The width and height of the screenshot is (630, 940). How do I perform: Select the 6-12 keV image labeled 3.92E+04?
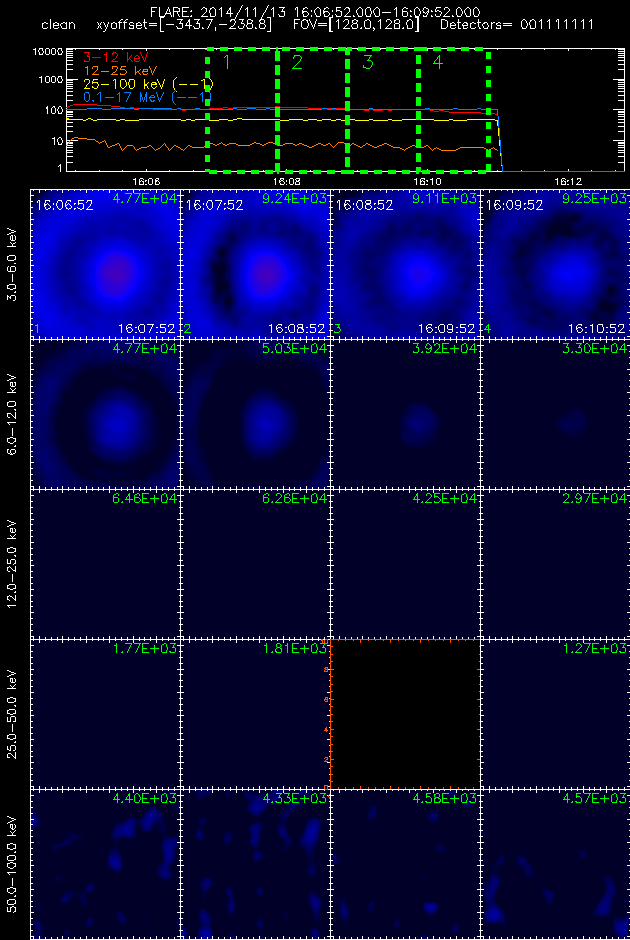tap(405, 413)
